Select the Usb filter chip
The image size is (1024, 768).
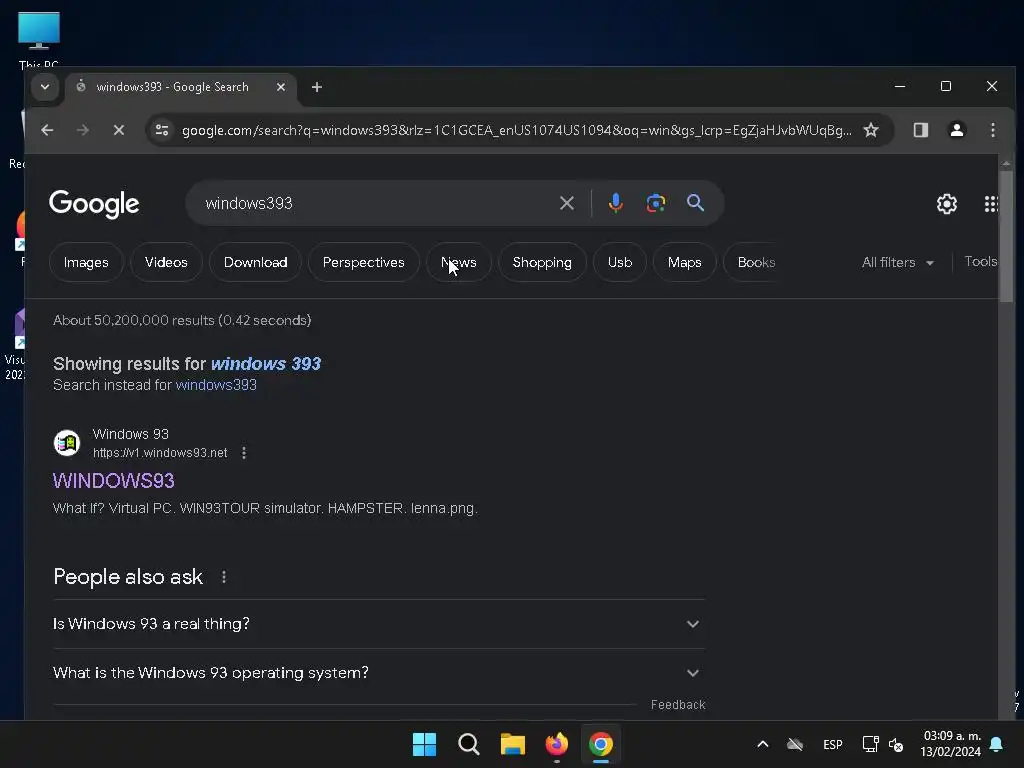[620, 263]
